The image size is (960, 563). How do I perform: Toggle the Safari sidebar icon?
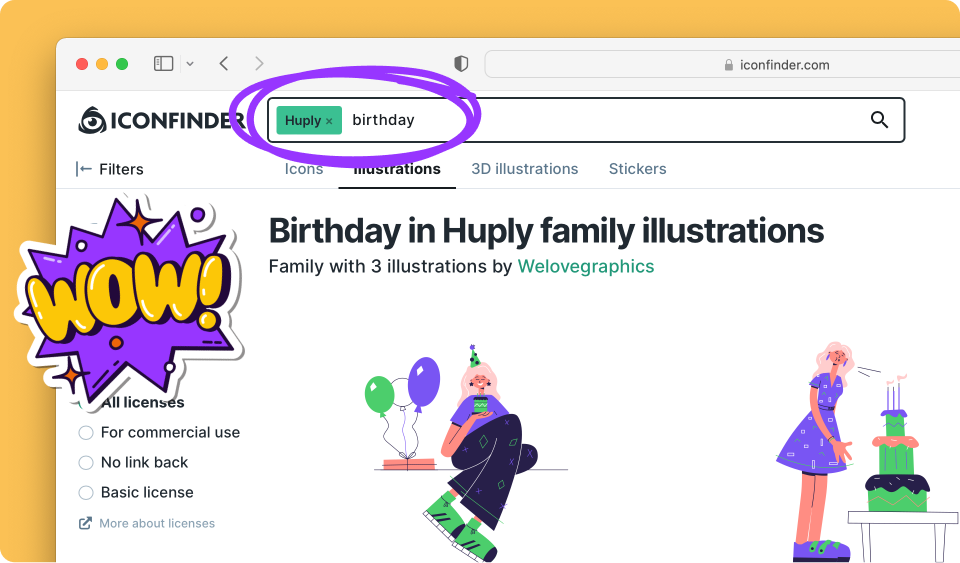(163, 64)
